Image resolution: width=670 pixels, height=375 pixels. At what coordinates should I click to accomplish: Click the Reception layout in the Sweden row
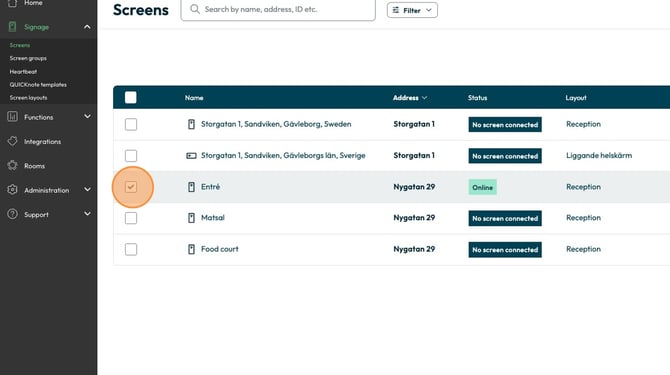pos(583,124)
